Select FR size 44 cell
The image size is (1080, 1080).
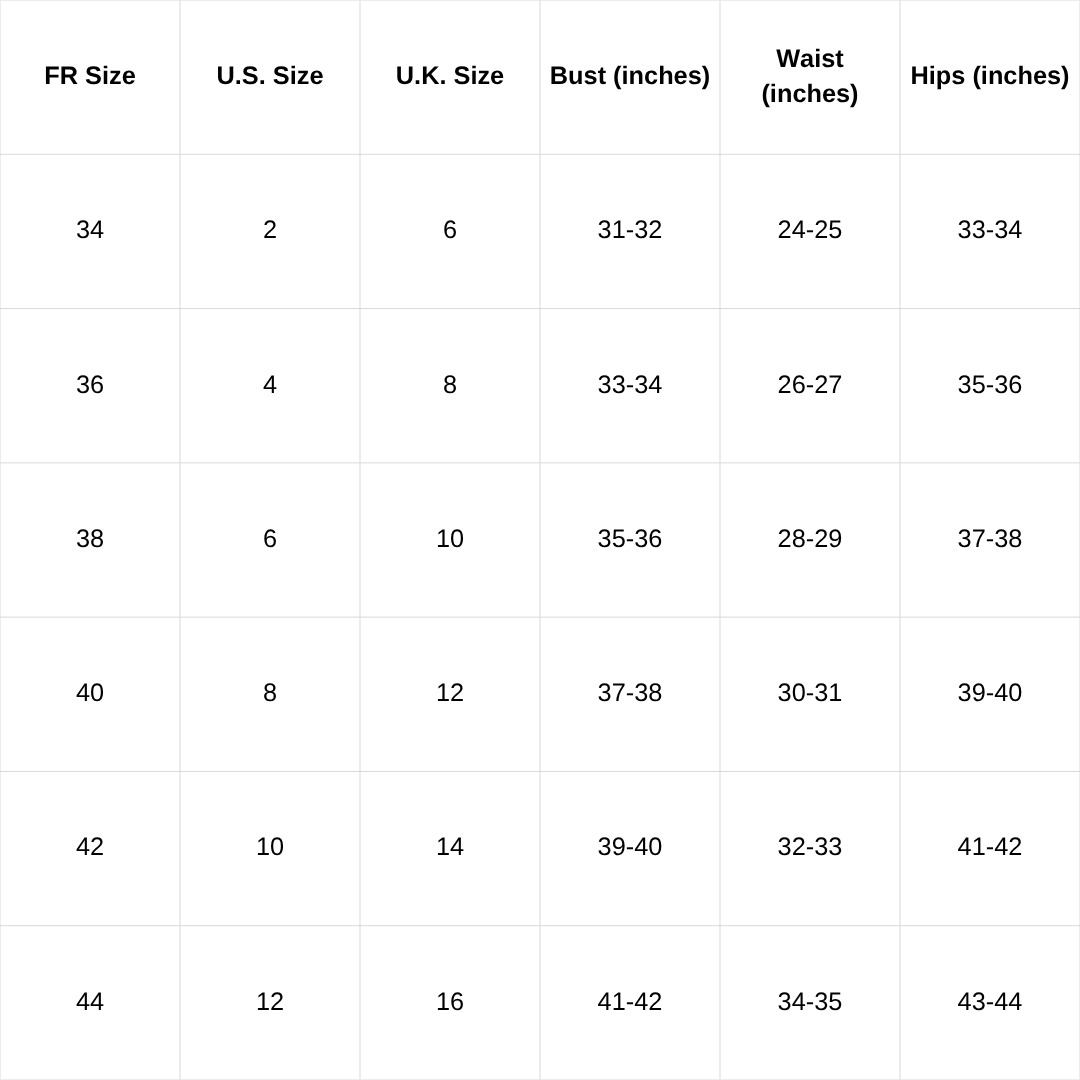(x=90, y=1002)
